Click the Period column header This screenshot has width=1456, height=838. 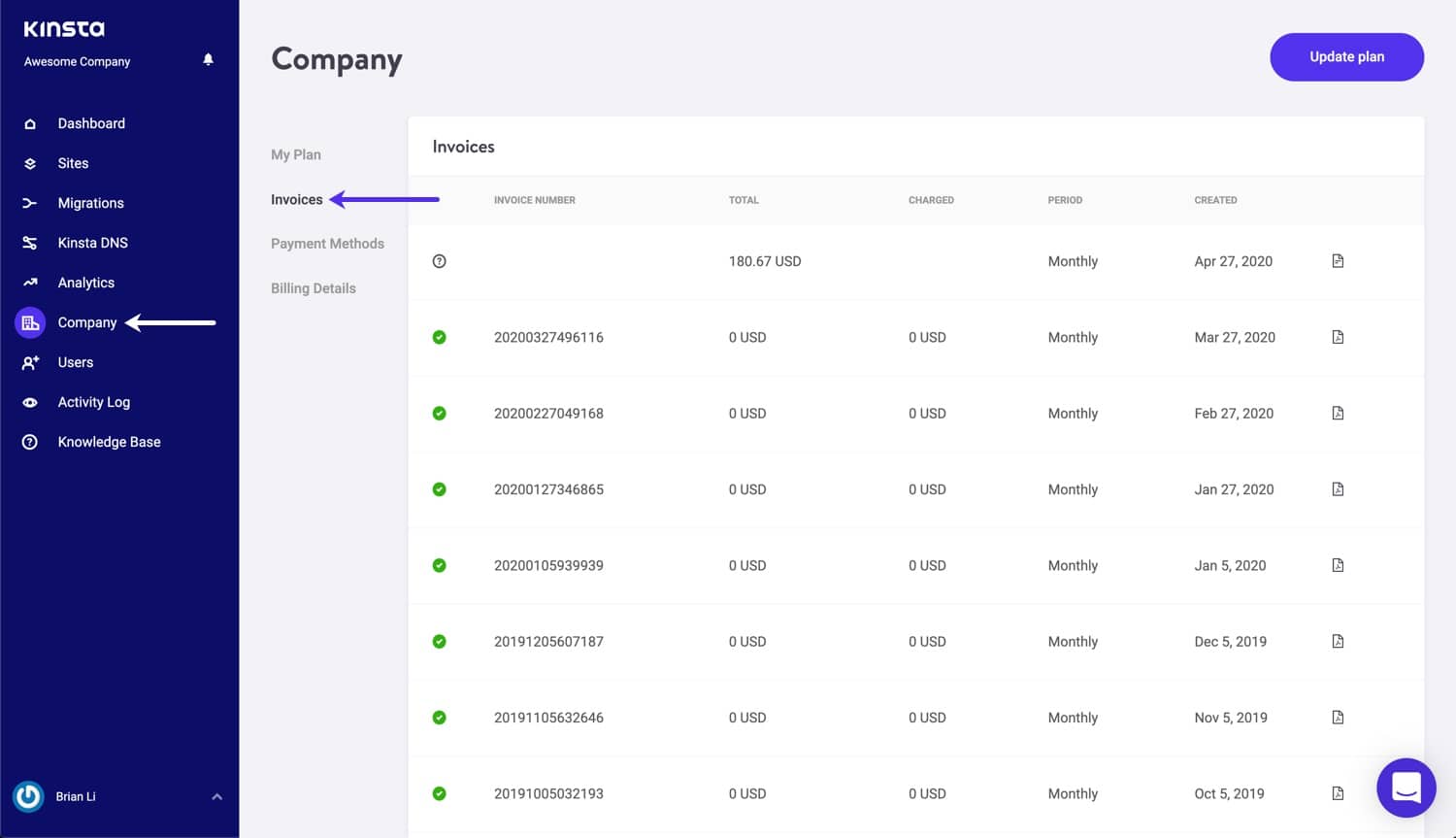[1065, 201]
